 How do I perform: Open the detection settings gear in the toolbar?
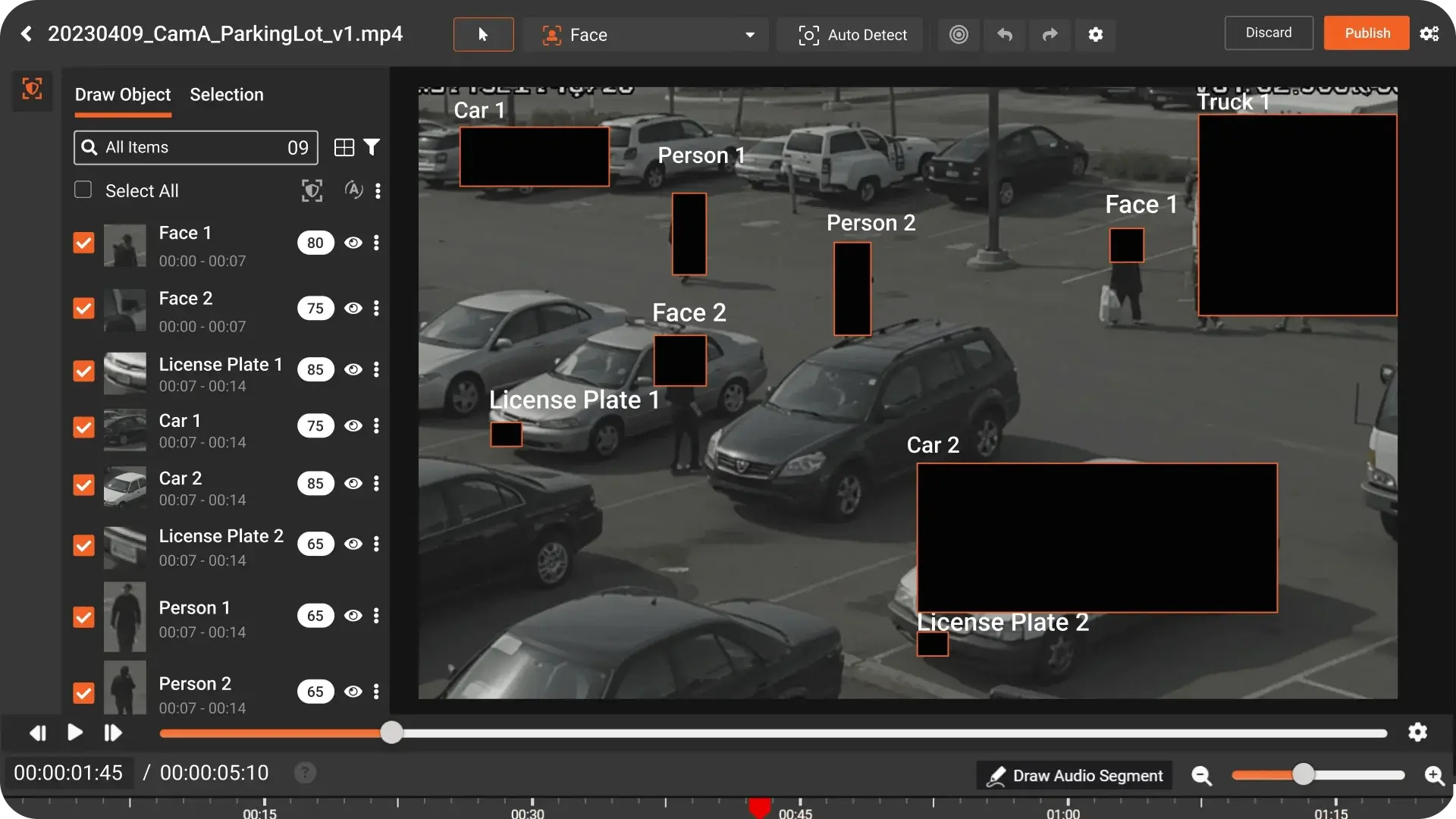point(1096,34)
